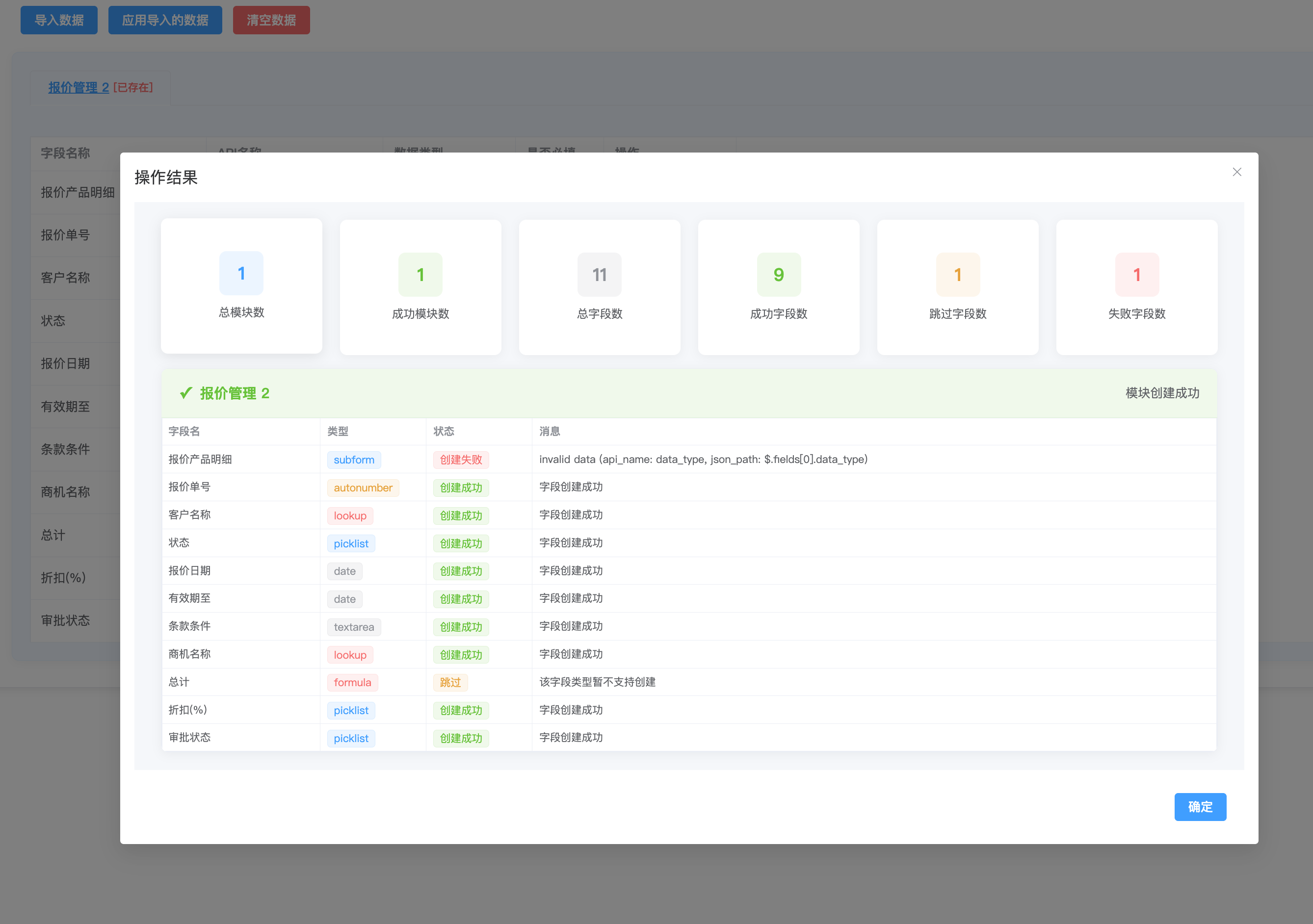Click the 失败字段数 red badge

[1136, 275]
